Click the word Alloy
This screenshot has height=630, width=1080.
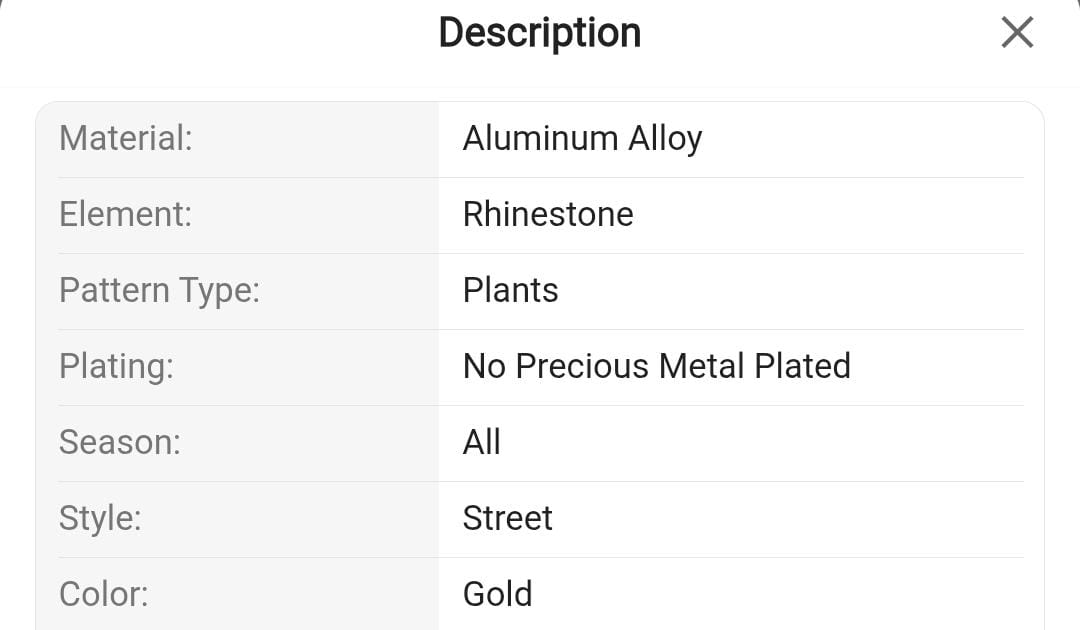tap(665, 138)
